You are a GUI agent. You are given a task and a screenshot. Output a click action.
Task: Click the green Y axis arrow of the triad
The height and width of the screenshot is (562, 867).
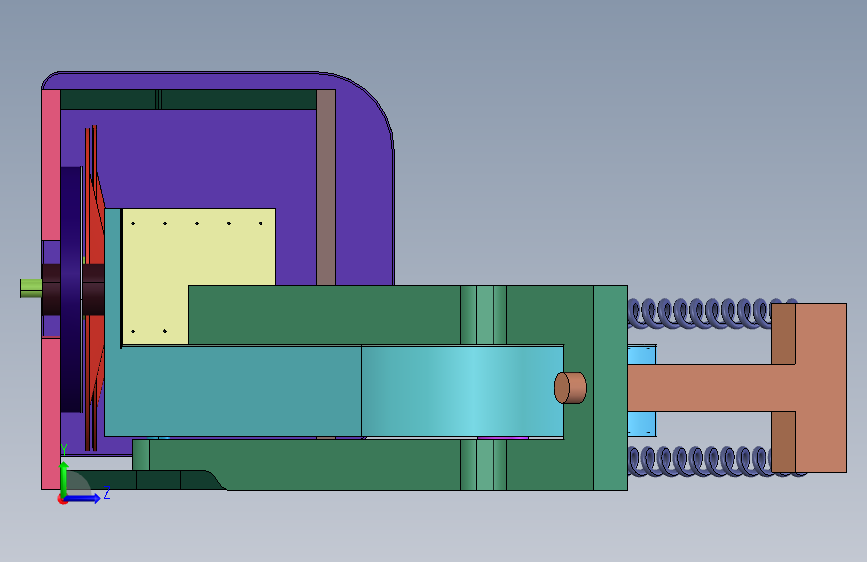64,477
